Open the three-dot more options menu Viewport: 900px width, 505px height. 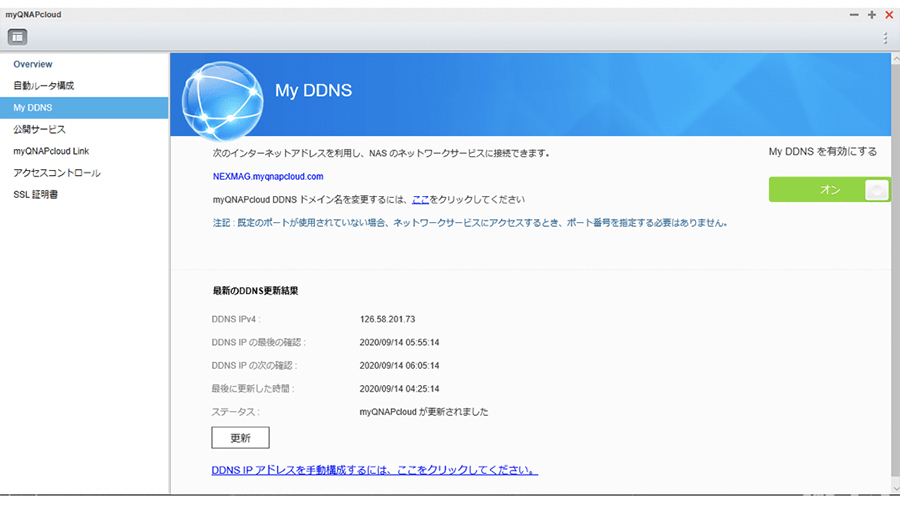(885, 38)
